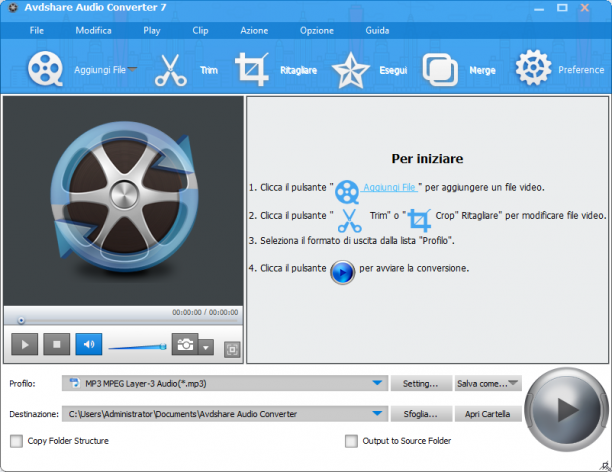Open the Opzione menu
Screen dimensions: 612x472
pyautogui.click(x=317, y=30)
